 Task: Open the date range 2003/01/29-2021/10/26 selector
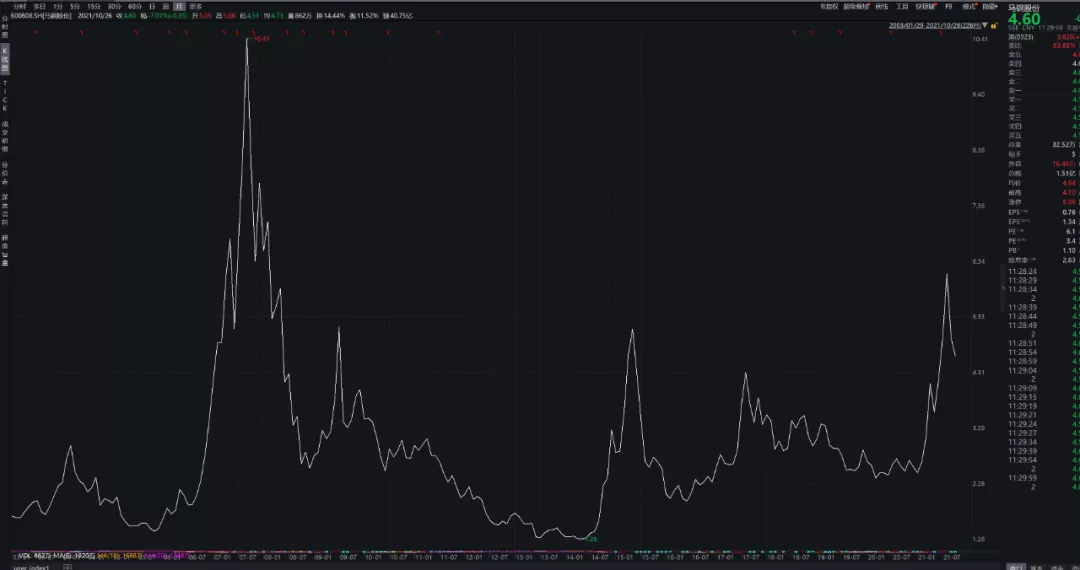[935, 25]
